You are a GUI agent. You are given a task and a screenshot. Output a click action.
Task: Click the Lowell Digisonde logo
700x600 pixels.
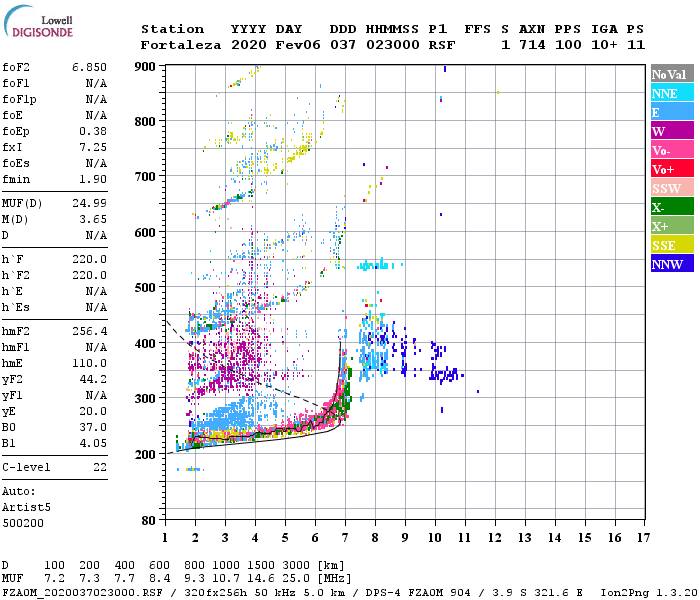(38, 21)
